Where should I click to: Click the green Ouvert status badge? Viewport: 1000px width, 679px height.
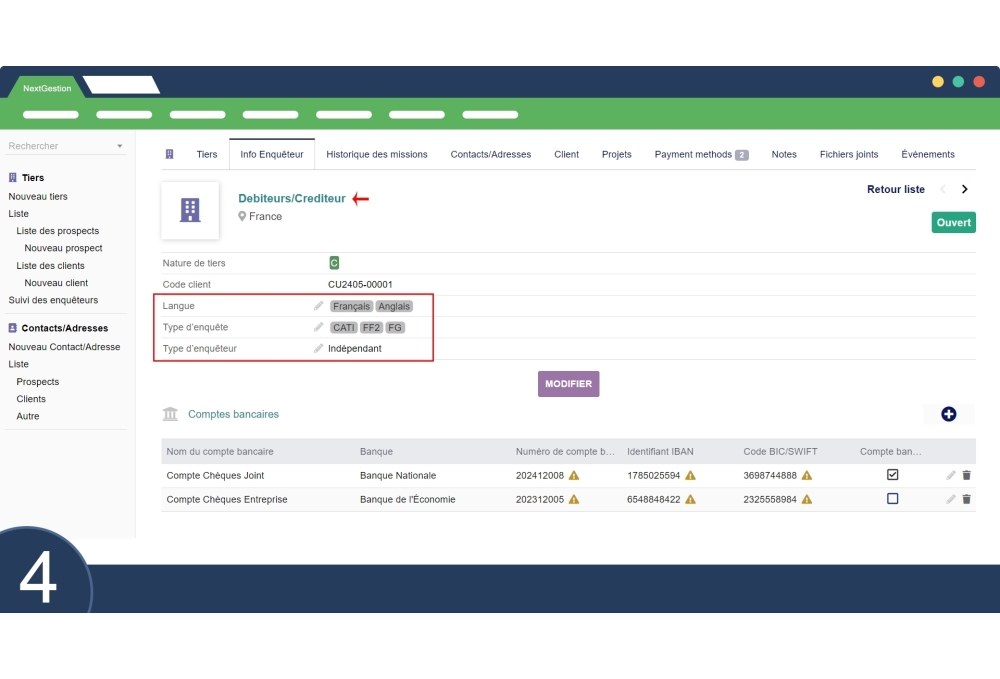pyautogui.click(x=953, y=223)
